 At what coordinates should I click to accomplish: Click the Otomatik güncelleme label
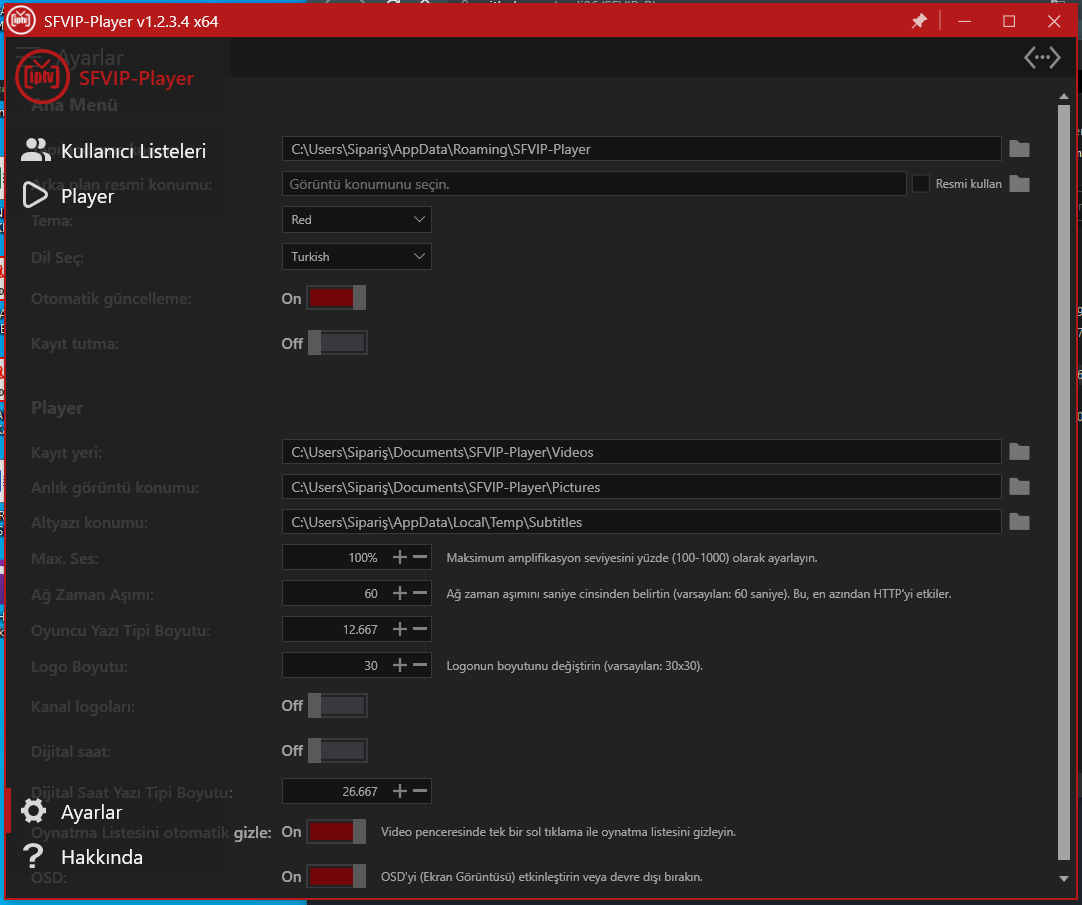111,299
